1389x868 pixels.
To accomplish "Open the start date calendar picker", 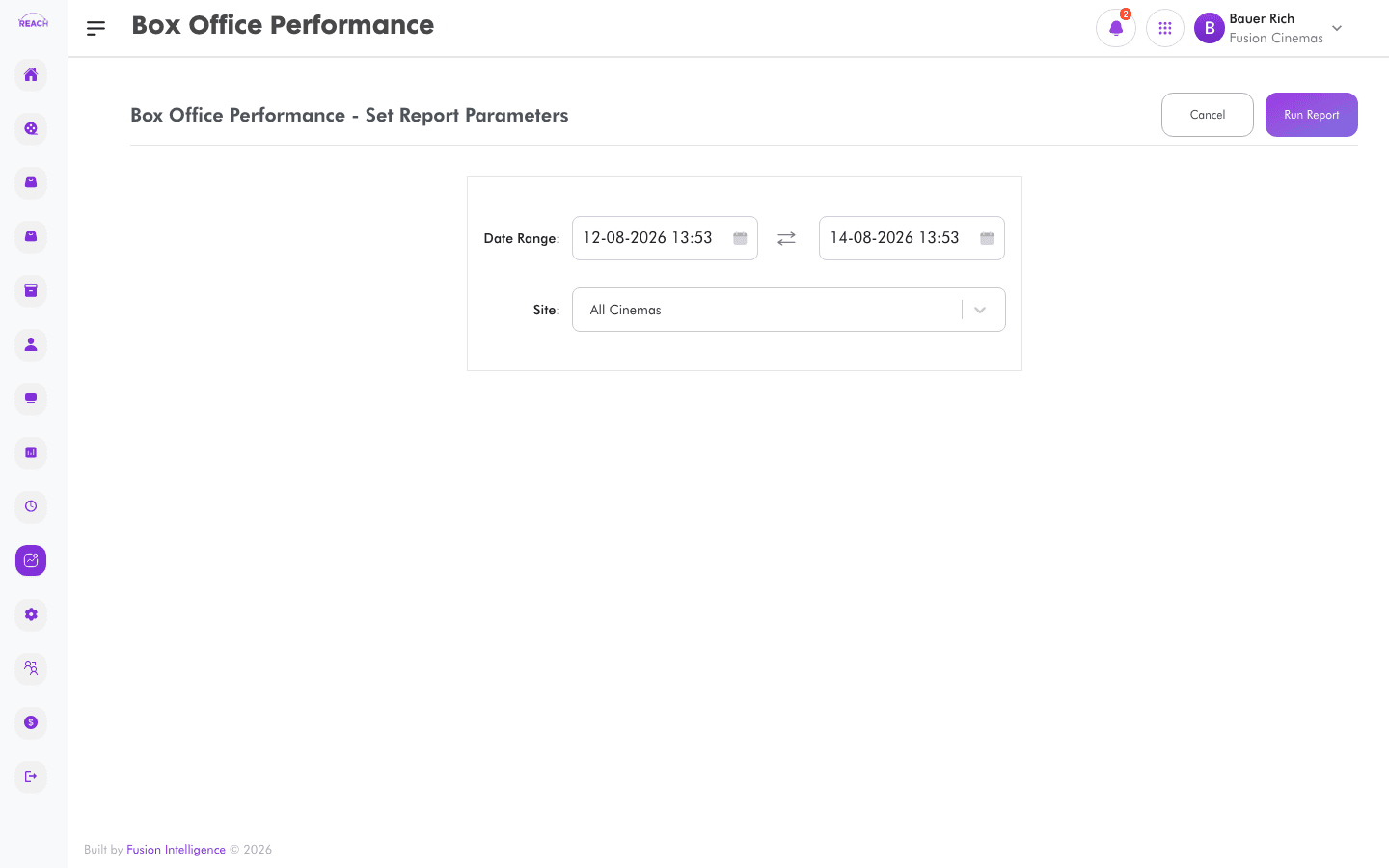I will (740, 238).
